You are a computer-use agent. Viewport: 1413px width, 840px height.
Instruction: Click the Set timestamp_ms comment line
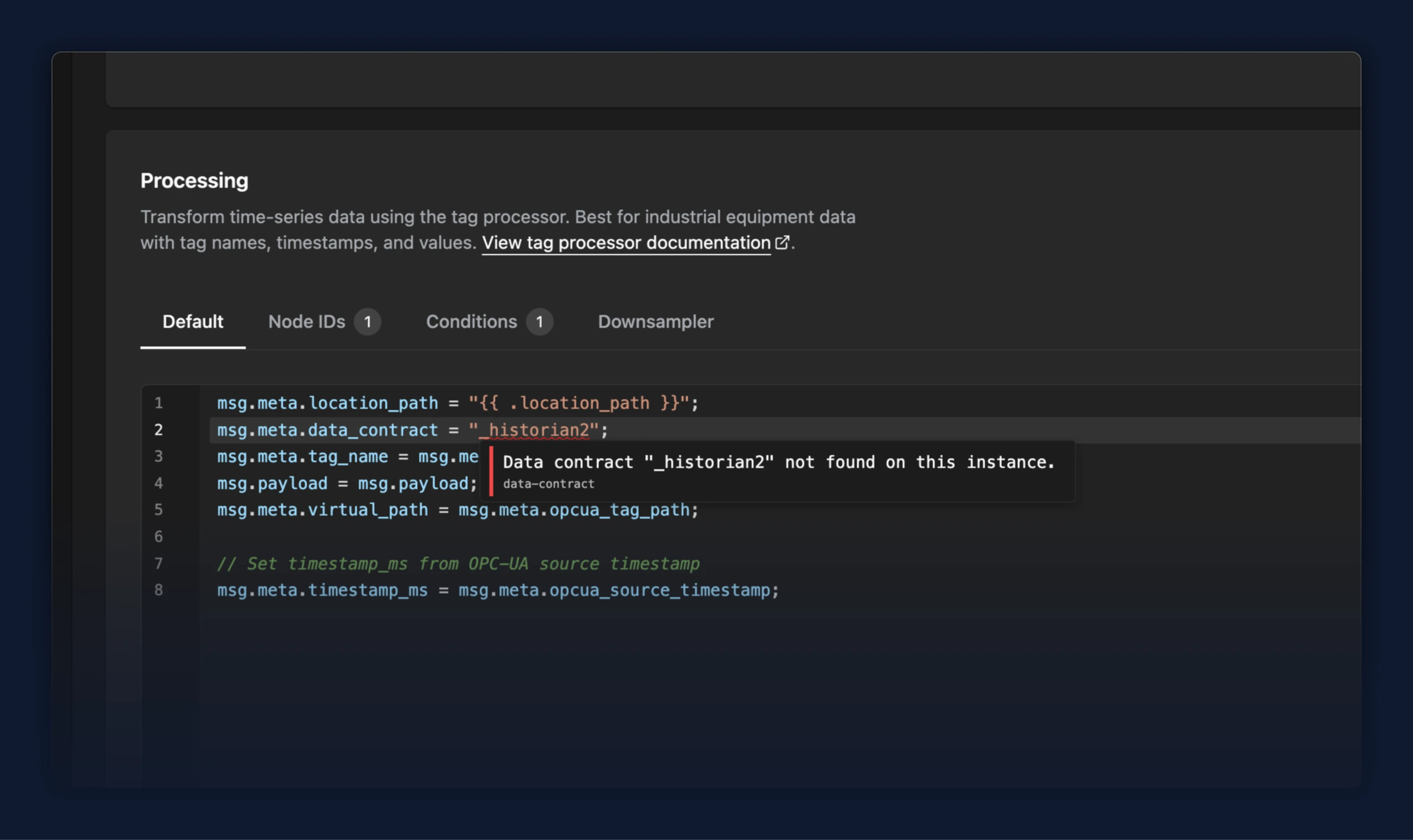[459, 564]
